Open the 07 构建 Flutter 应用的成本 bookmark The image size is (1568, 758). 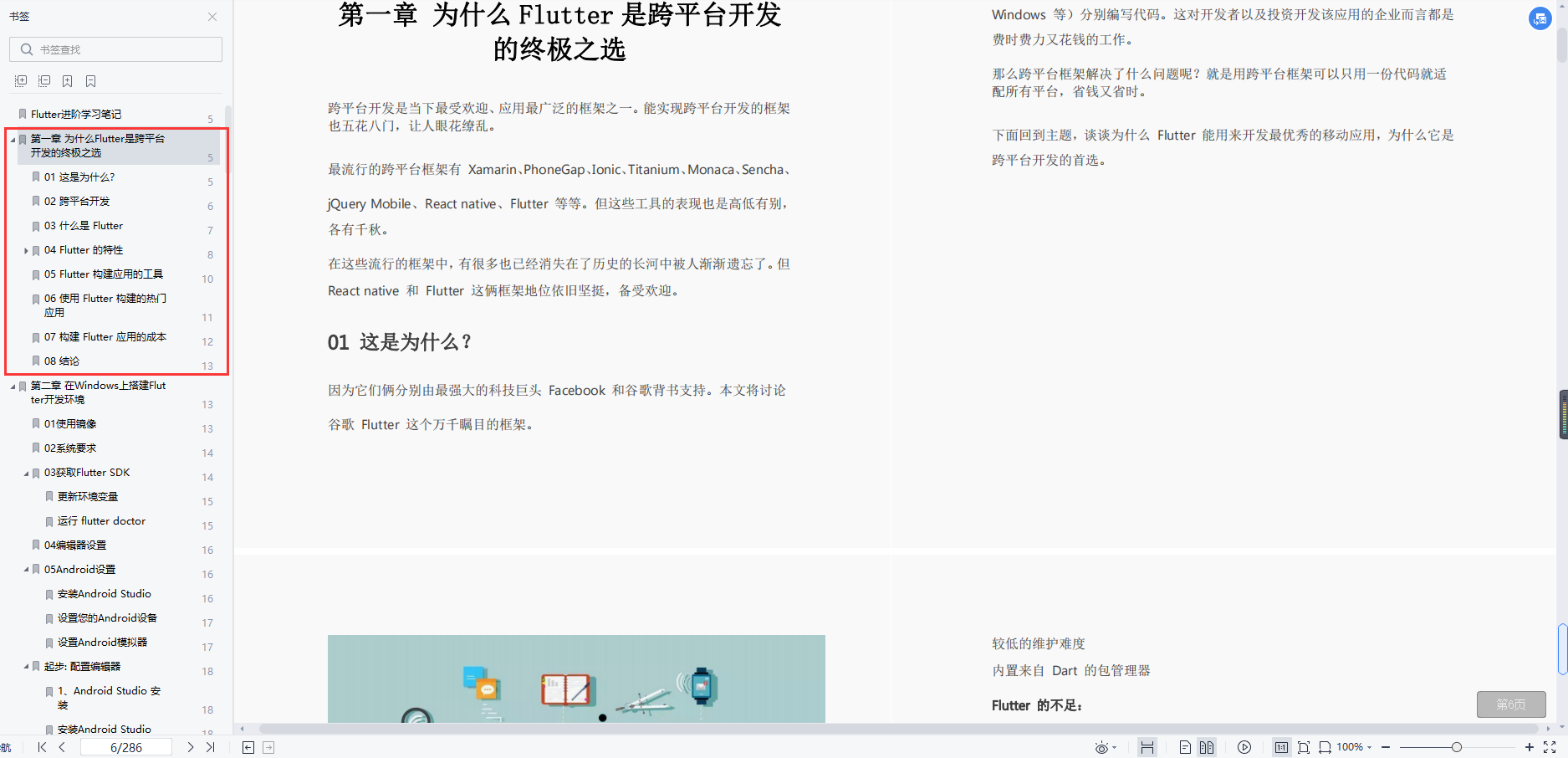click(105, 337)
